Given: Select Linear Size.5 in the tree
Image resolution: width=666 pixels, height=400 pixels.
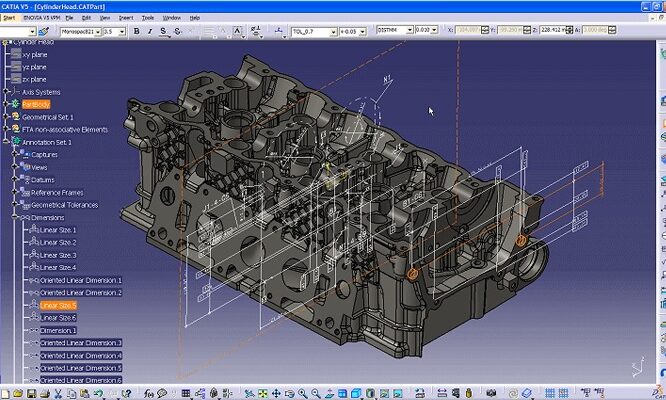Looking at the screenshot, I should pos(58,305).
